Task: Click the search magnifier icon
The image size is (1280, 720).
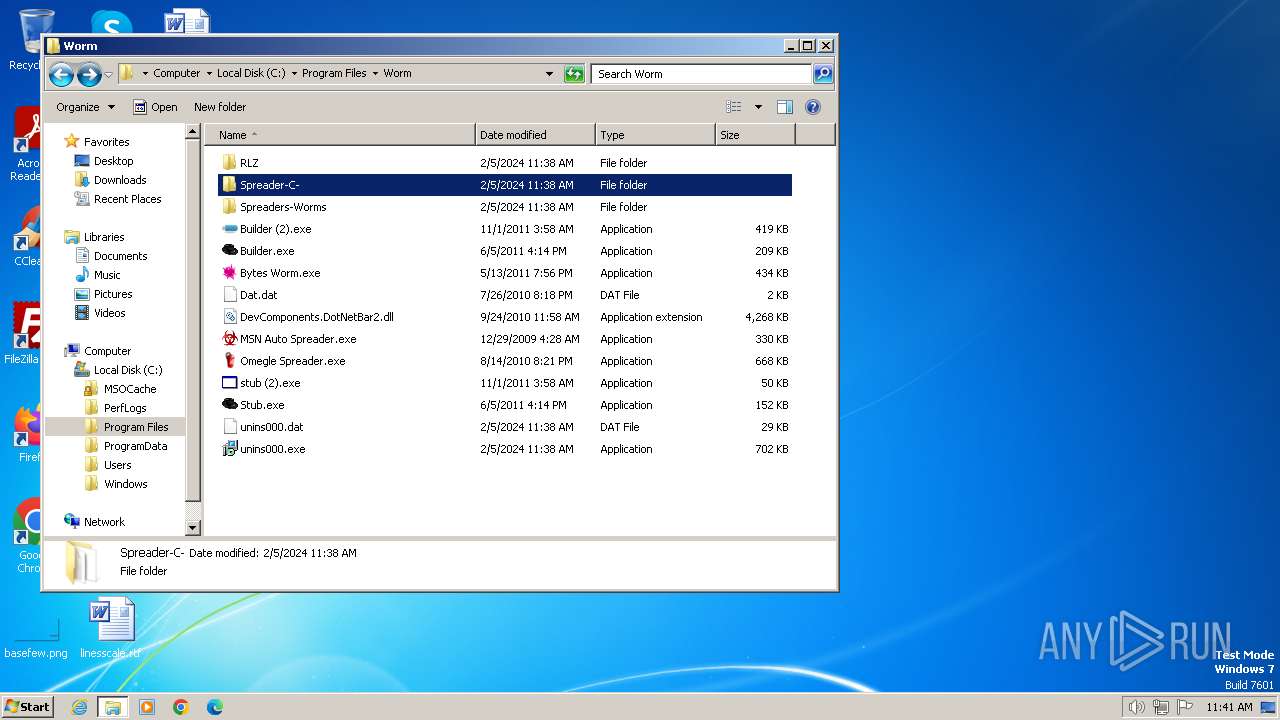Action: click(822, 74)
